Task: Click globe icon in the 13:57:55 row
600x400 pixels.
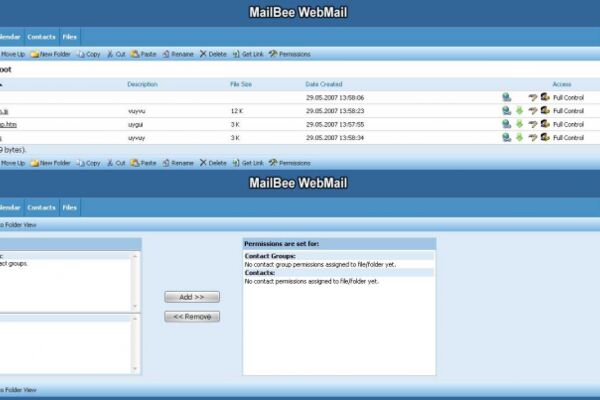Action: 507,124
